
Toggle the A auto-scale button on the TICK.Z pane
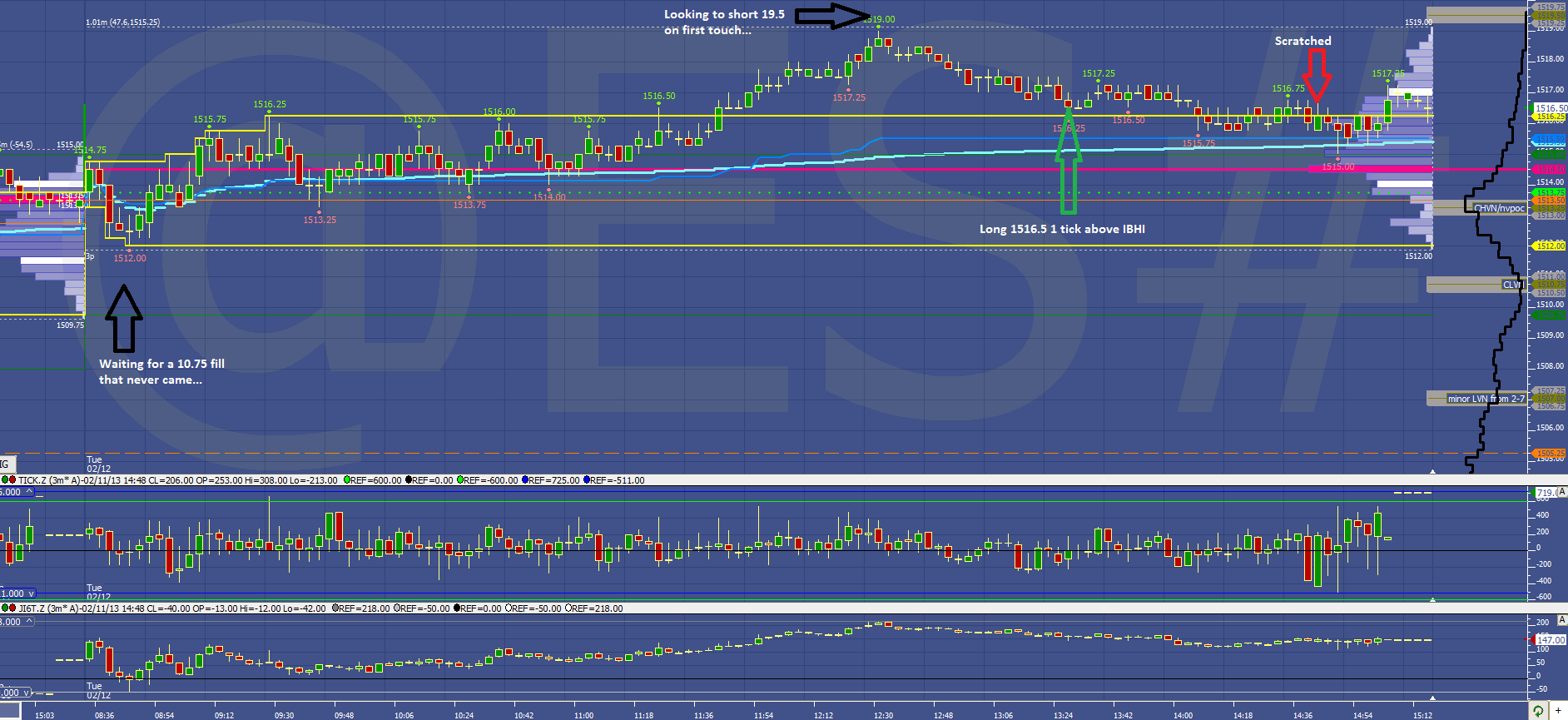coord(1561,492)
